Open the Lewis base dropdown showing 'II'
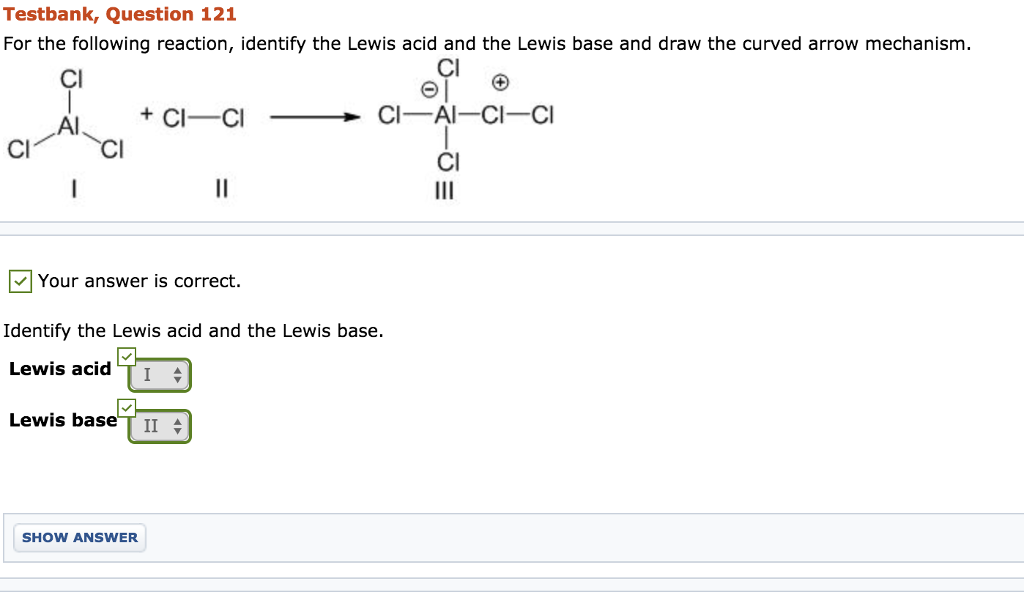1024x595 pixels. [159, 426]
